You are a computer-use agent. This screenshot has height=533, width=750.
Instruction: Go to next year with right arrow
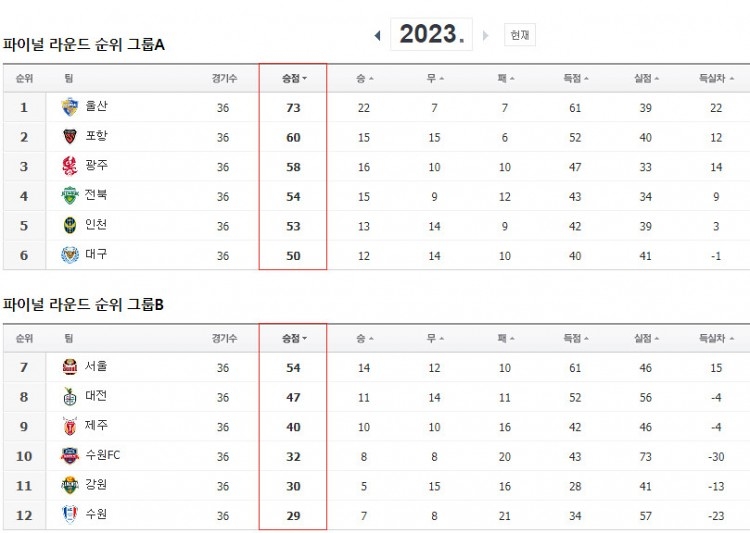[x=485, y=35]
